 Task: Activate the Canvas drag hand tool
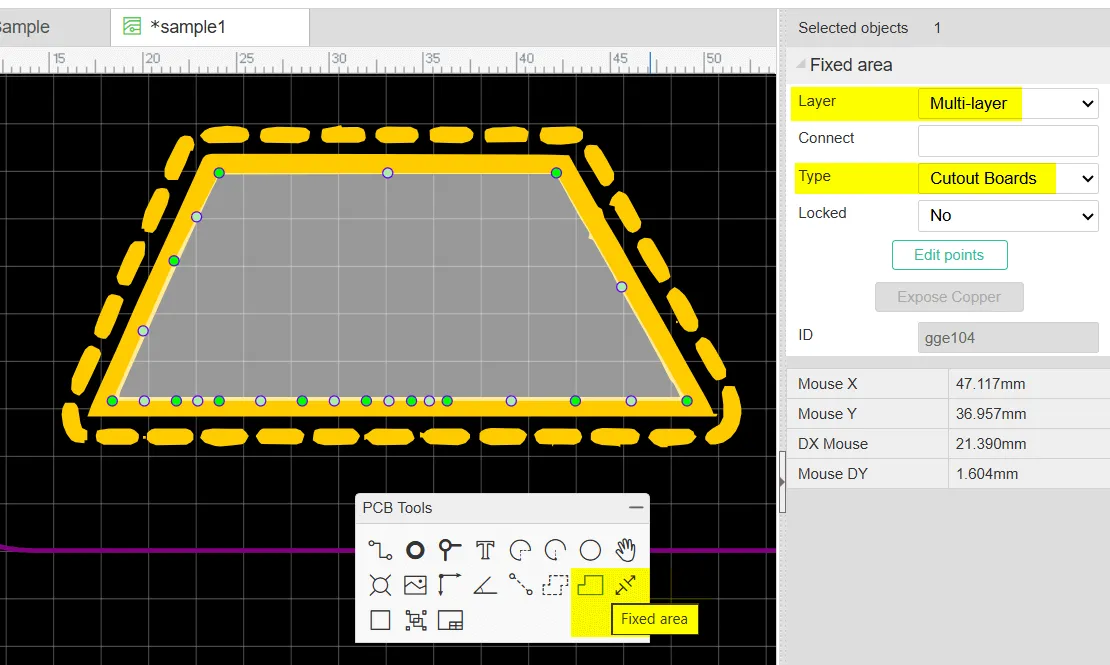[627, 549]
